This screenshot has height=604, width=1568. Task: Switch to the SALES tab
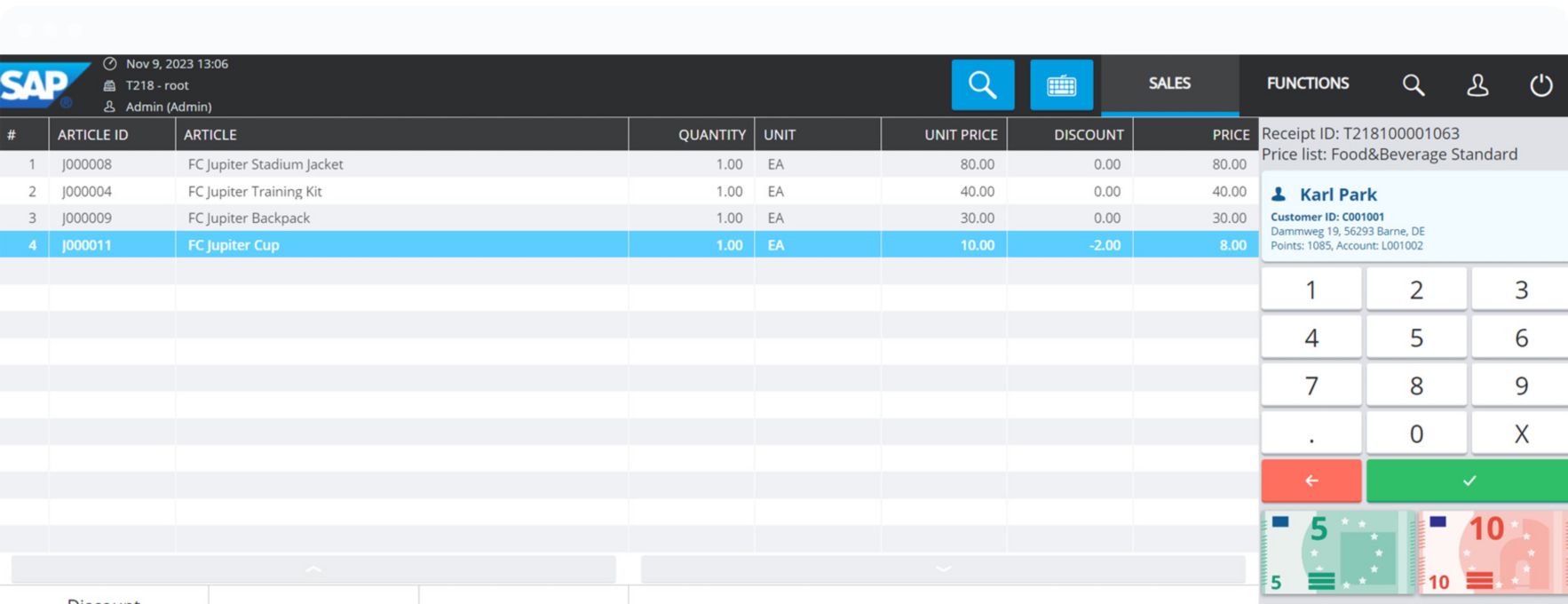click(x=1169, y=83)
